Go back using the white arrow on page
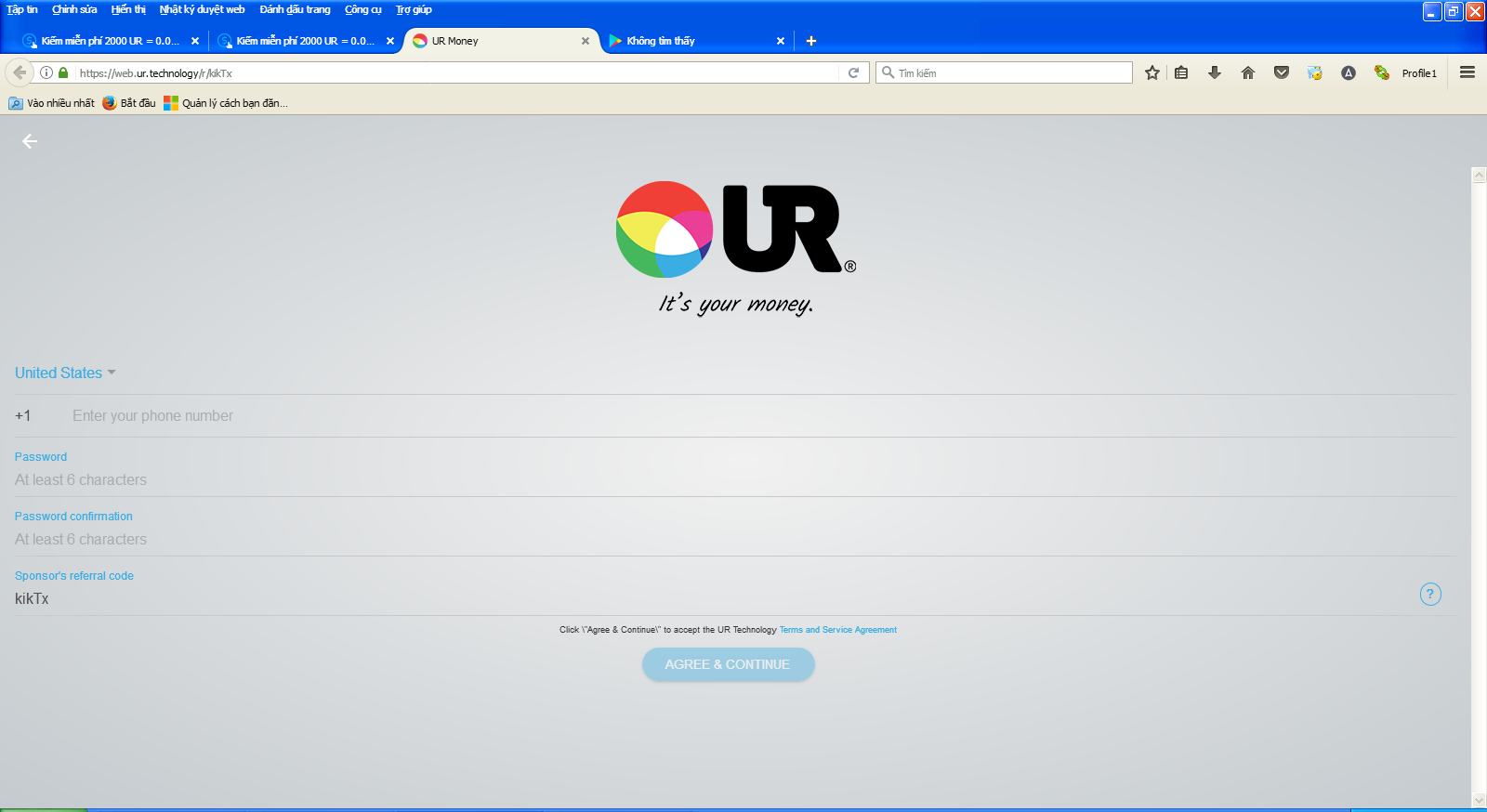The image size is (1487, 812). 30,141
